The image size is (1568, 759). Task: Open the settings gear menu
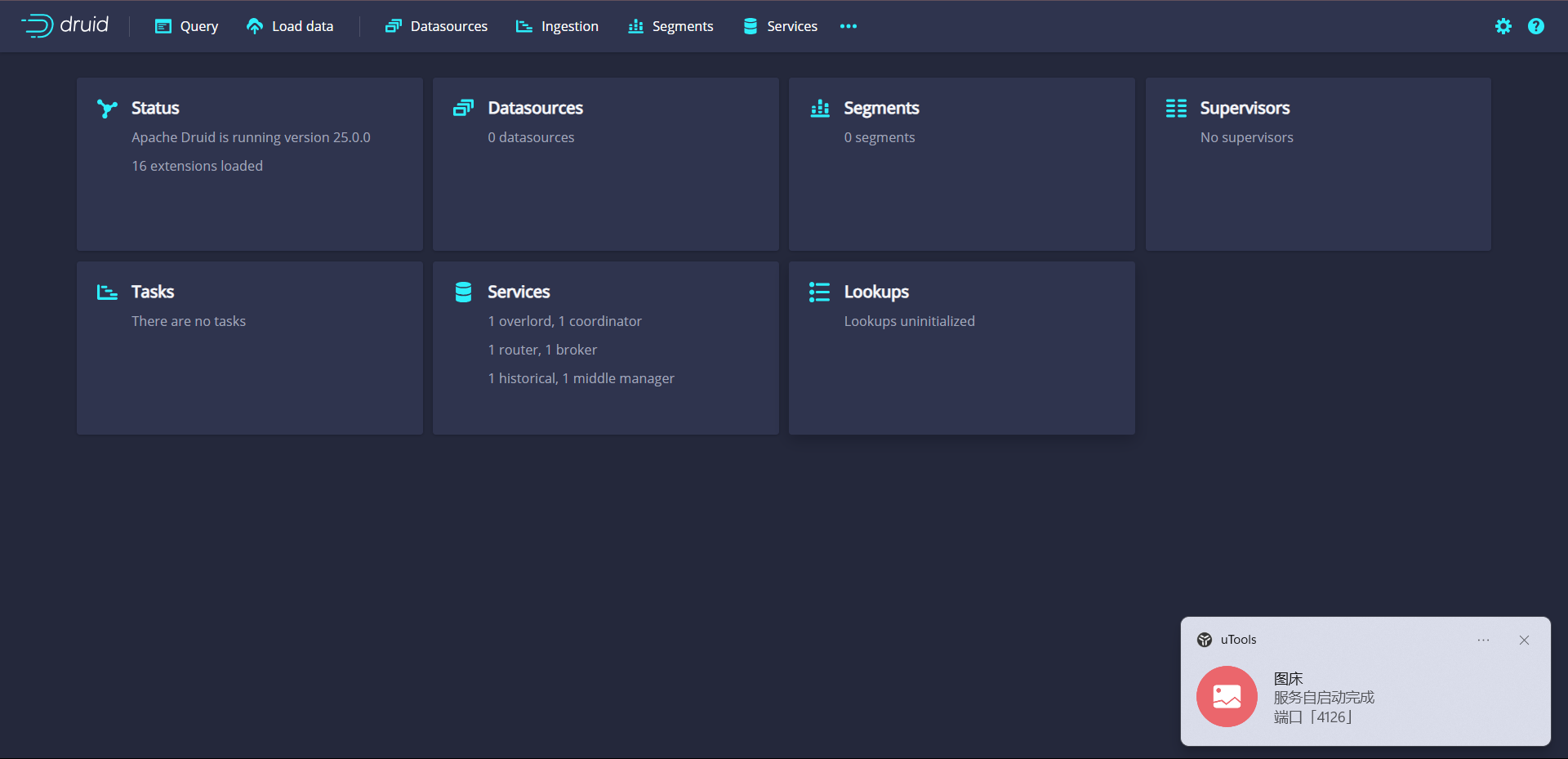click(1503, 26)
